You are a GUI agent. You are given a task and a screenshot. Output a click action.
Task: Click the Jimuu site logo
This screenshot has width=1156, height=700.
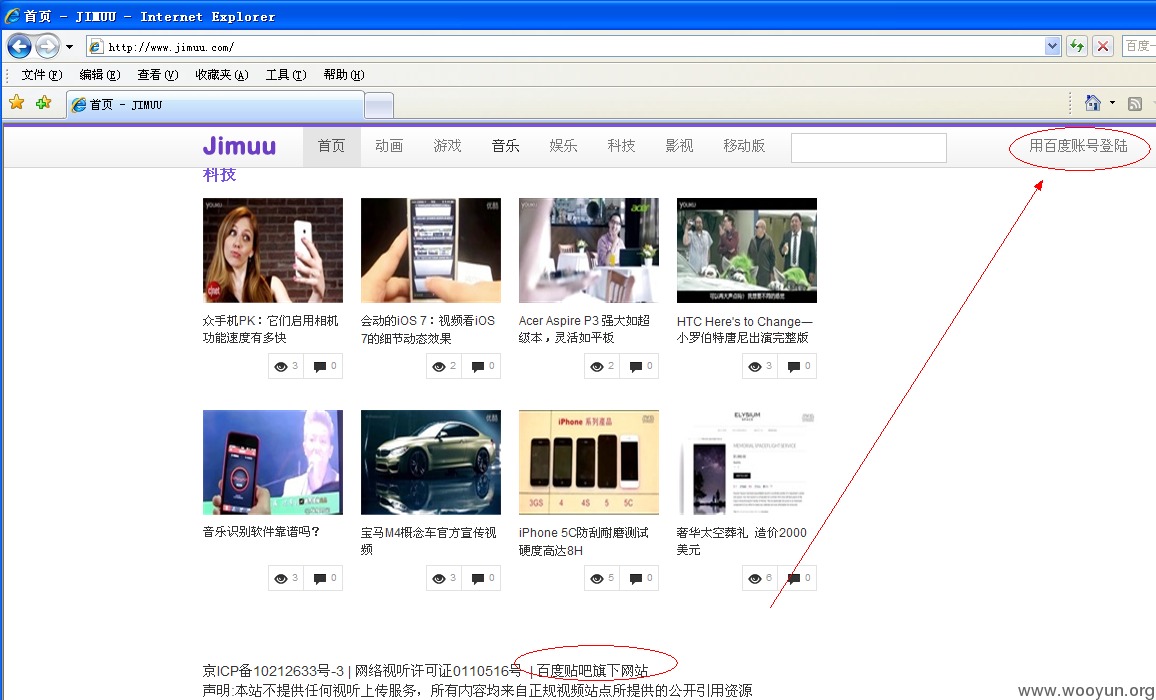[240, 146]
